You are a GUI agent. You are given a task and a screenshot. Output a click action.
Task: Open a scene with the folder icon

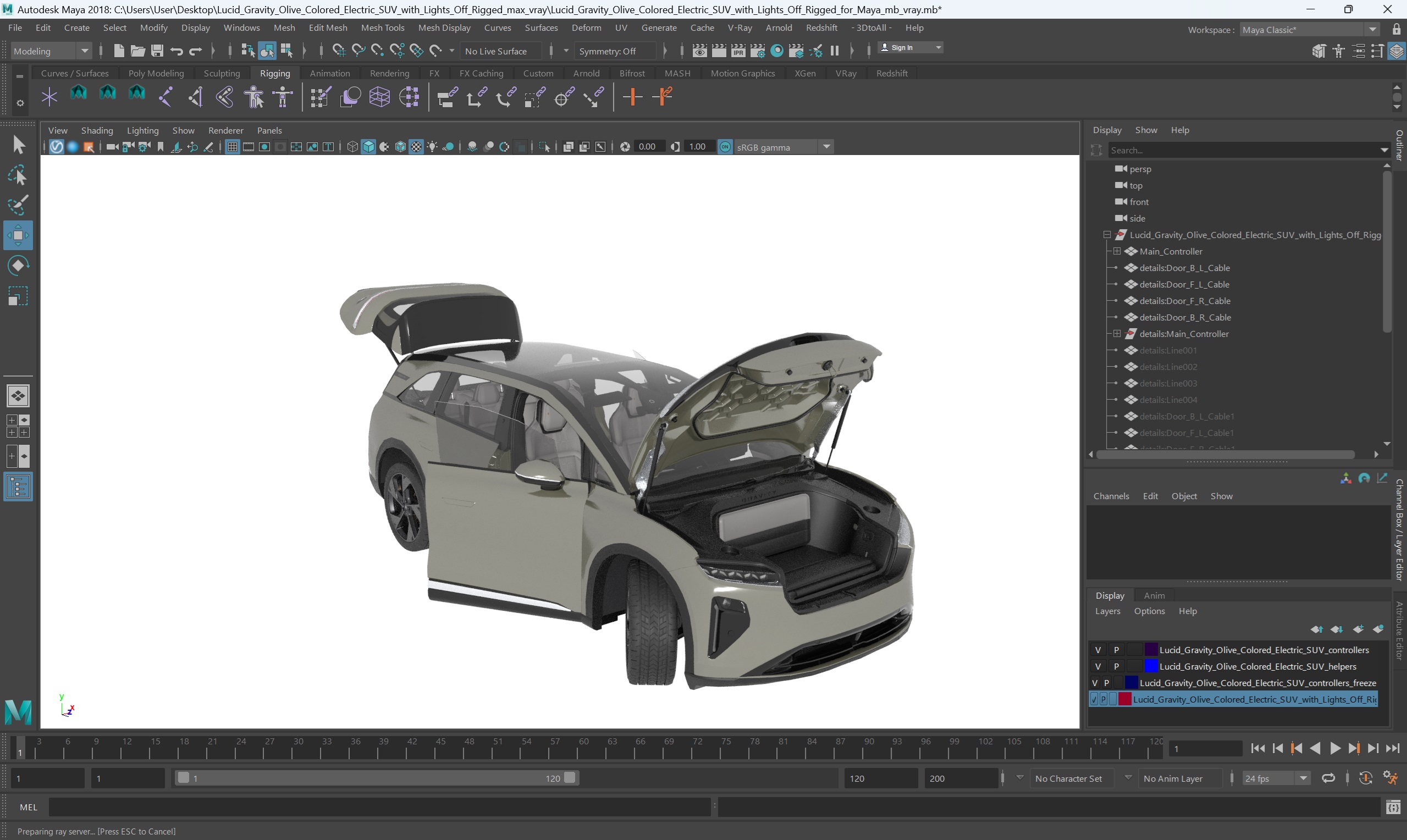[137, 51]
